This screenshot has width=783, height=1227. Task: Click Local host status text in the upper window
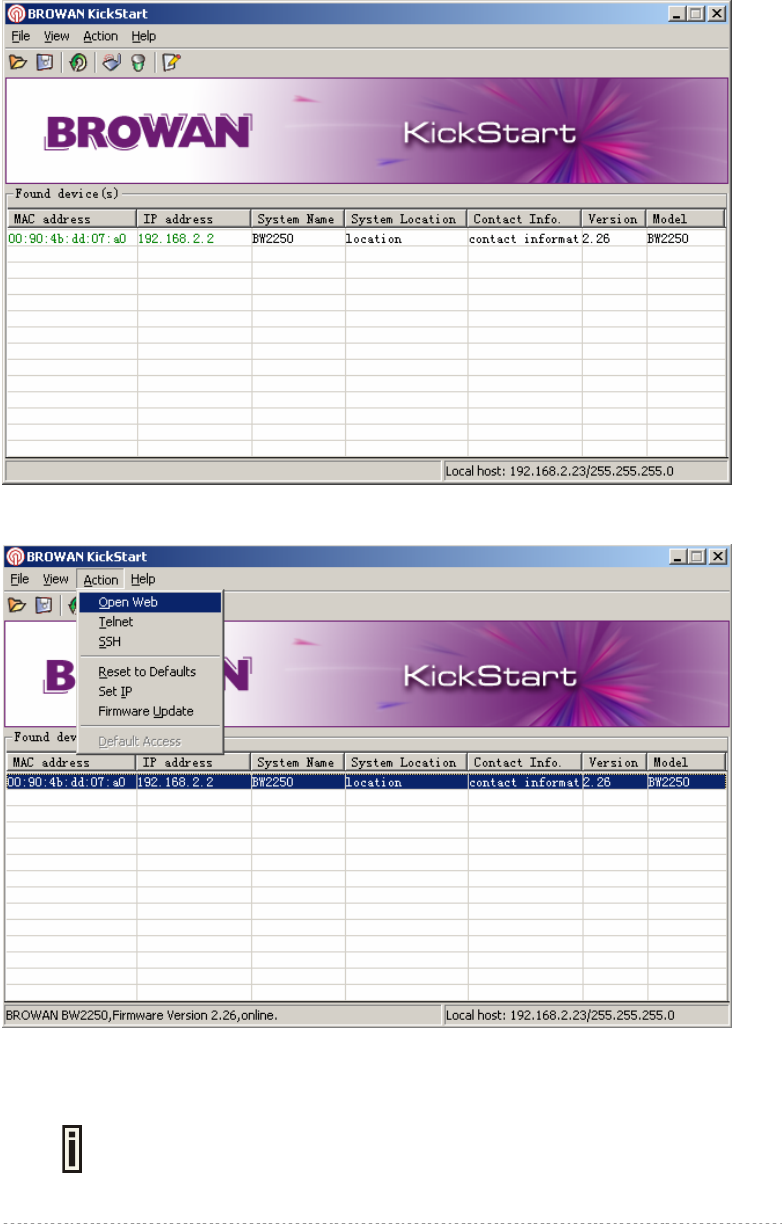(x=560, y=471)
